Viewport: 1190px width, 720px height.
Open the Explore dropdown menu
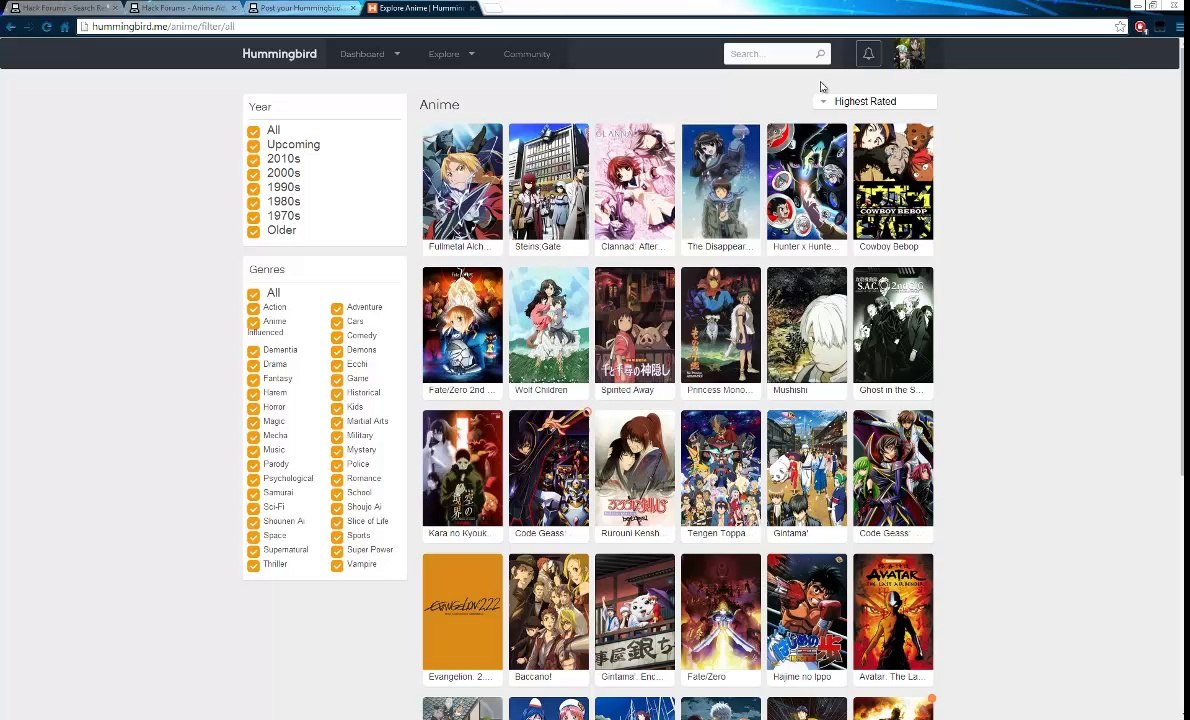pos(452,54)
